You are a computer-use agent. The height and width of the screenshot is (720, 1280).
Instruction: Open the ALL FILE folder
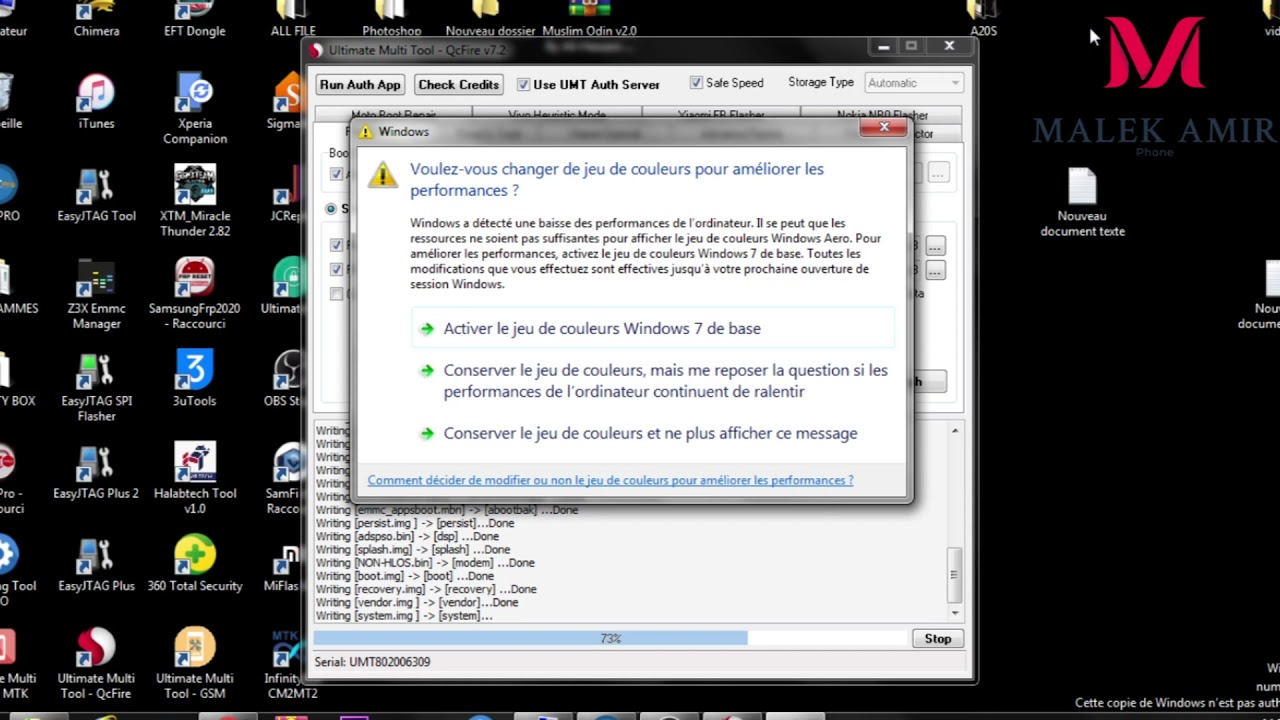click(x=293, y=19)
